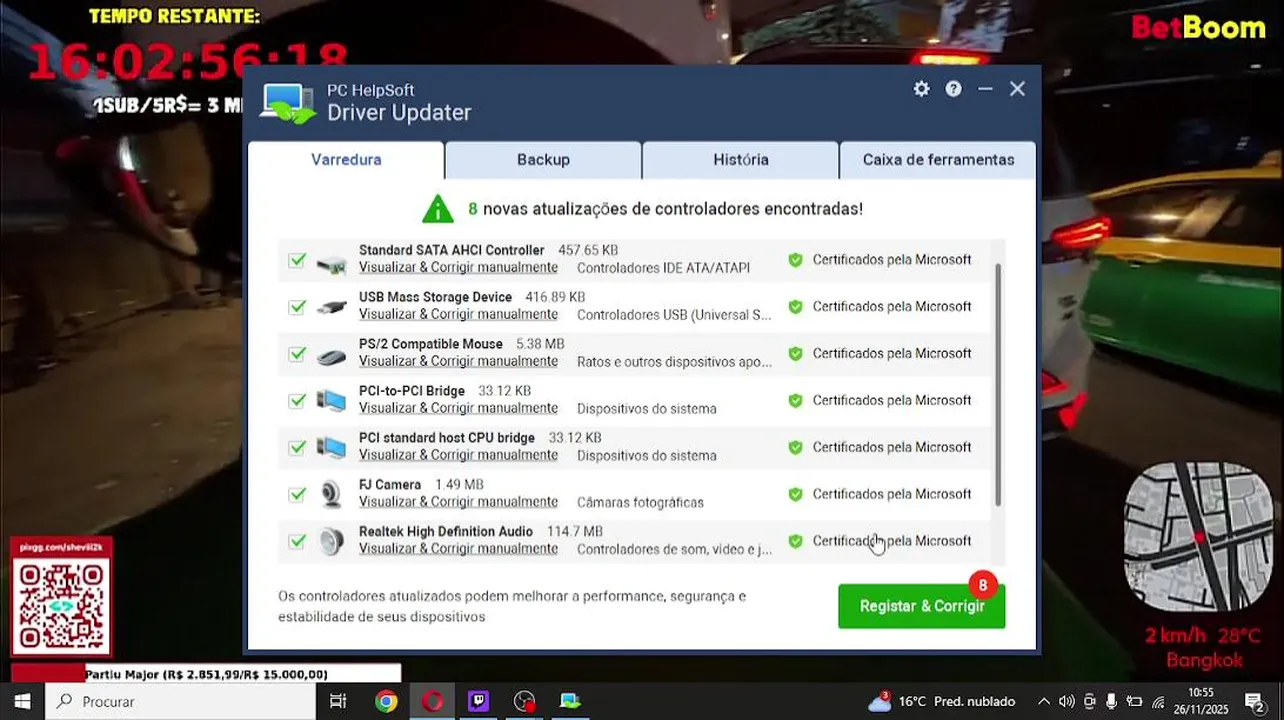
Task: Open Visualizar & Corrigir manualmente for PCI host CPU bridge
Action: [x=458, y=455]
